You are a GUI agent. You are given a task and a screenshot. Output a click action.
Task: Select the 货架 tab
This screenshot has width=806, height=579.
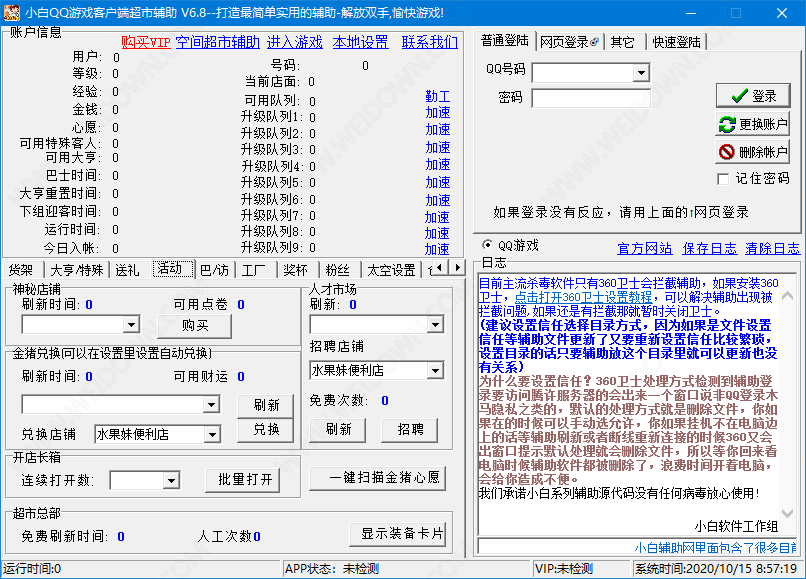21,270
